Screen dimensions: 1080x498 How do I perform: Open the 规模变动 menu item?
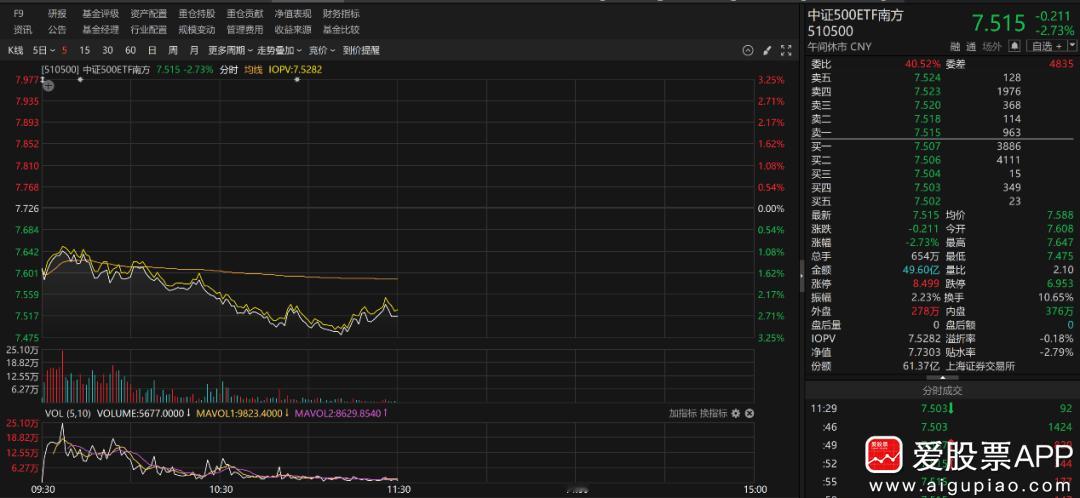pyautogui.click(x=196, y=30)
